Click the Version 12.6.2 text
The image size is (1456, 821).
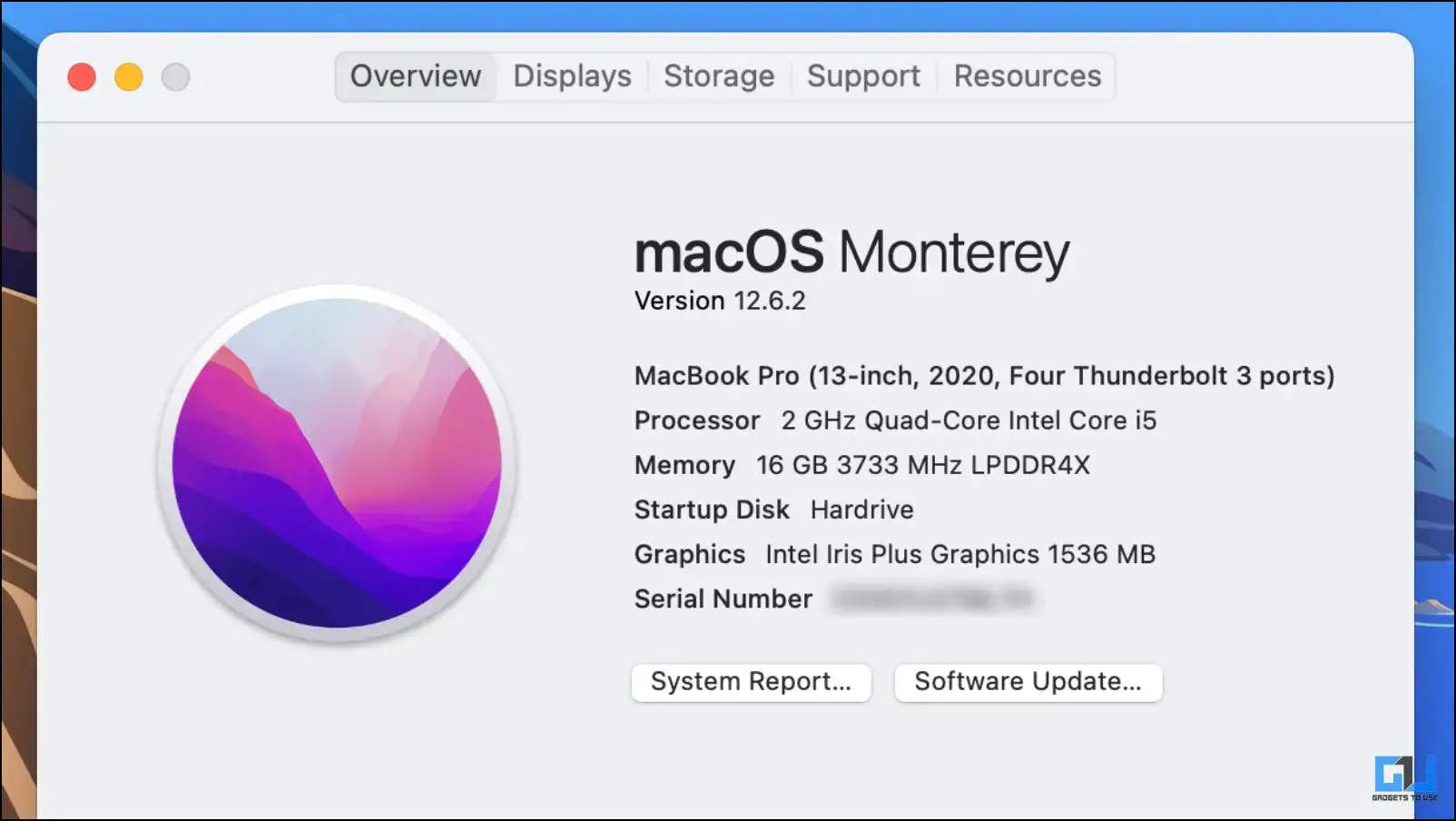(x=720, y=301)
